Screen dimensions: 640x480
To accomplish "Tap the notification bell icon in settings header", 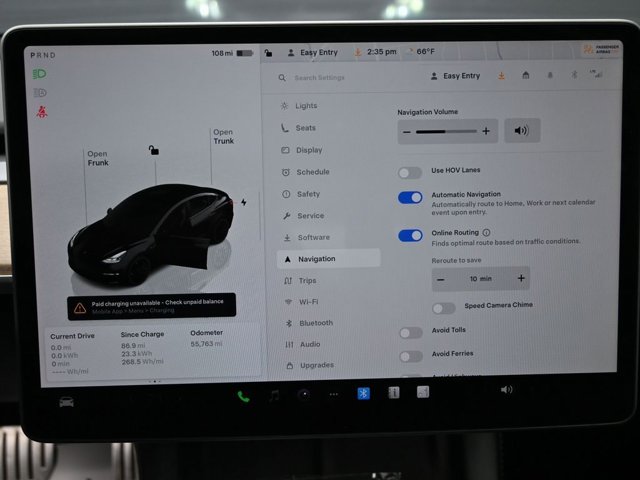I will (x=550, y=75).
